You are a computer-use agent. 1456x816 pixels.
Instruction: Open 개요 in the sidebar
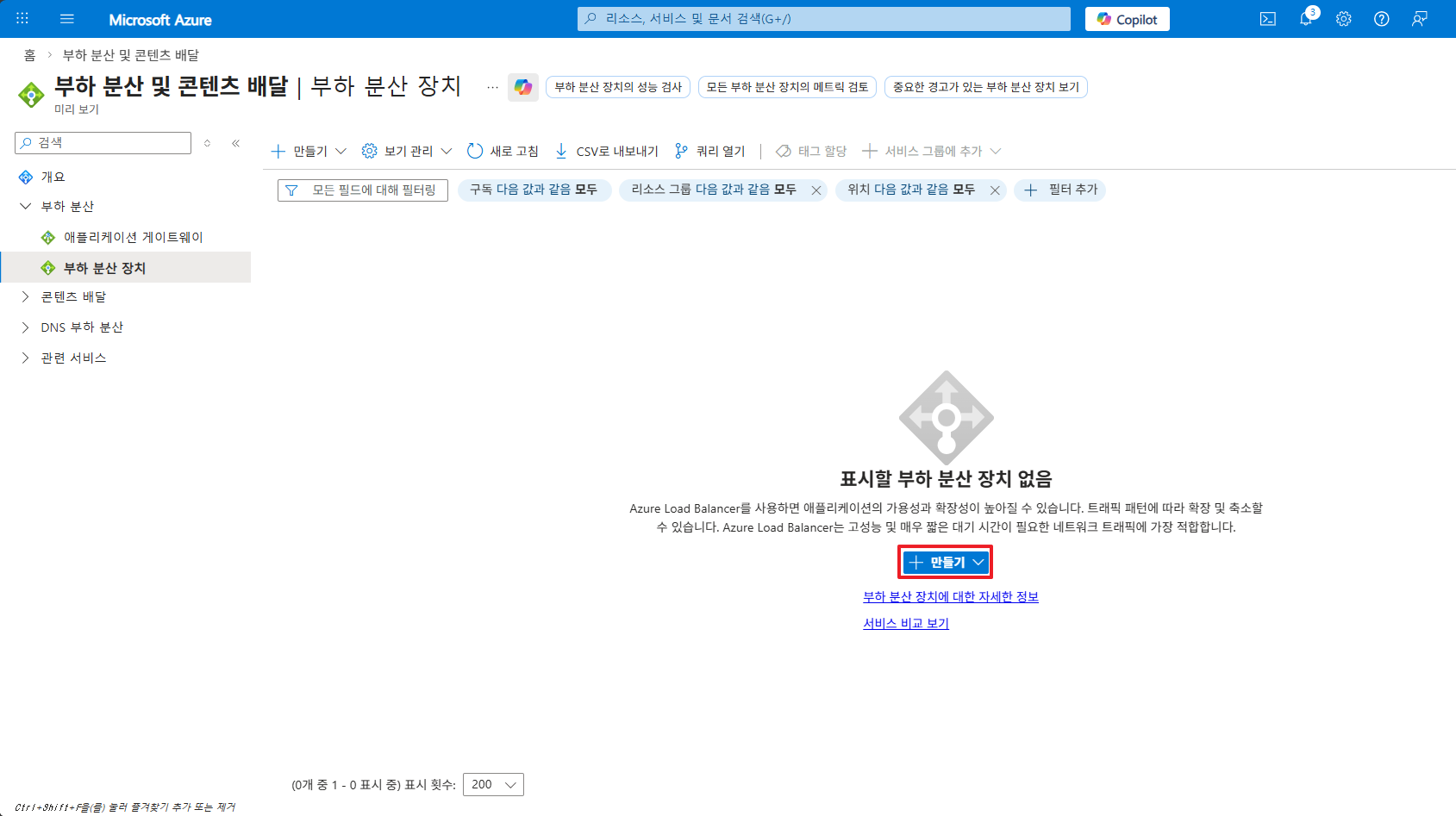(x=53, y=177)
